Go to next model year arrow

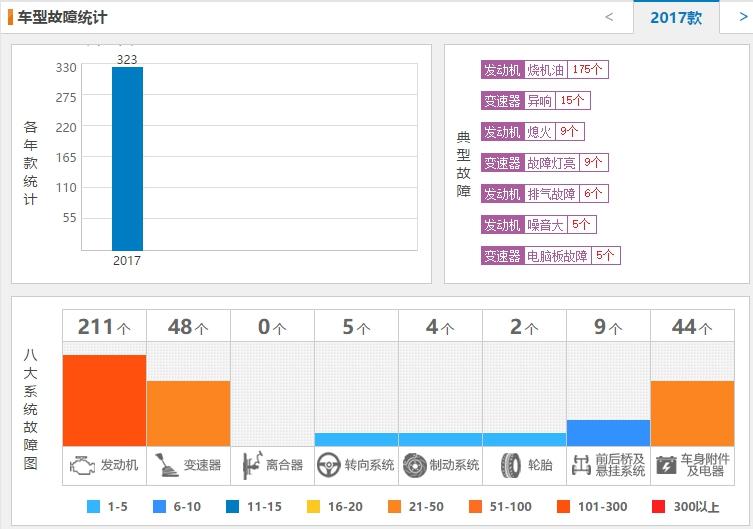pyautogui.click(x=743, y=17)
